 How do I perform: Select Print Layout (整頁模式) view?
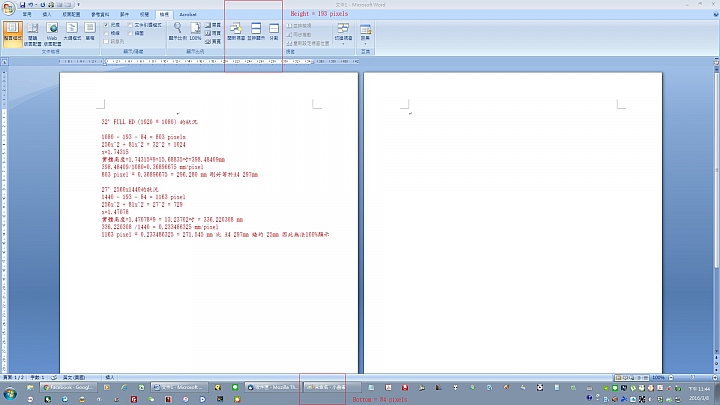(12, 34)
